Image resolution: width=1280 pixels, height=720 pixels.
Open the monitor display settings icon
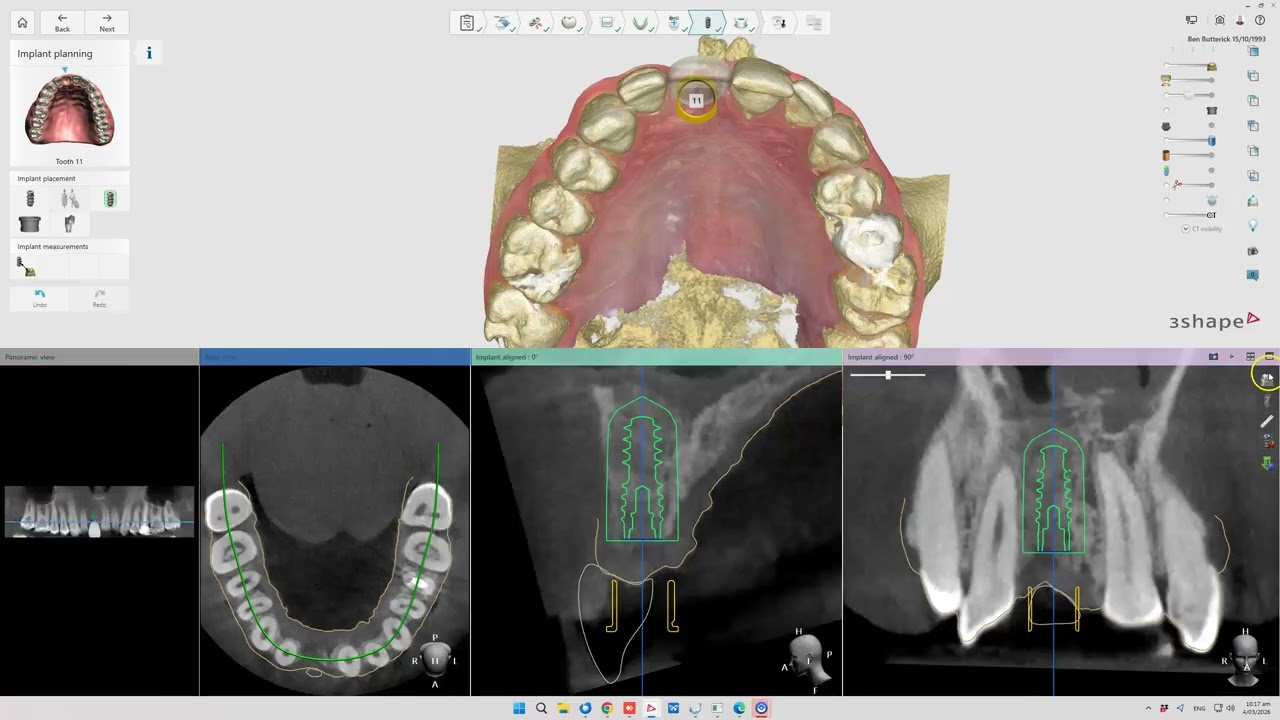(x=1192, y=20)
